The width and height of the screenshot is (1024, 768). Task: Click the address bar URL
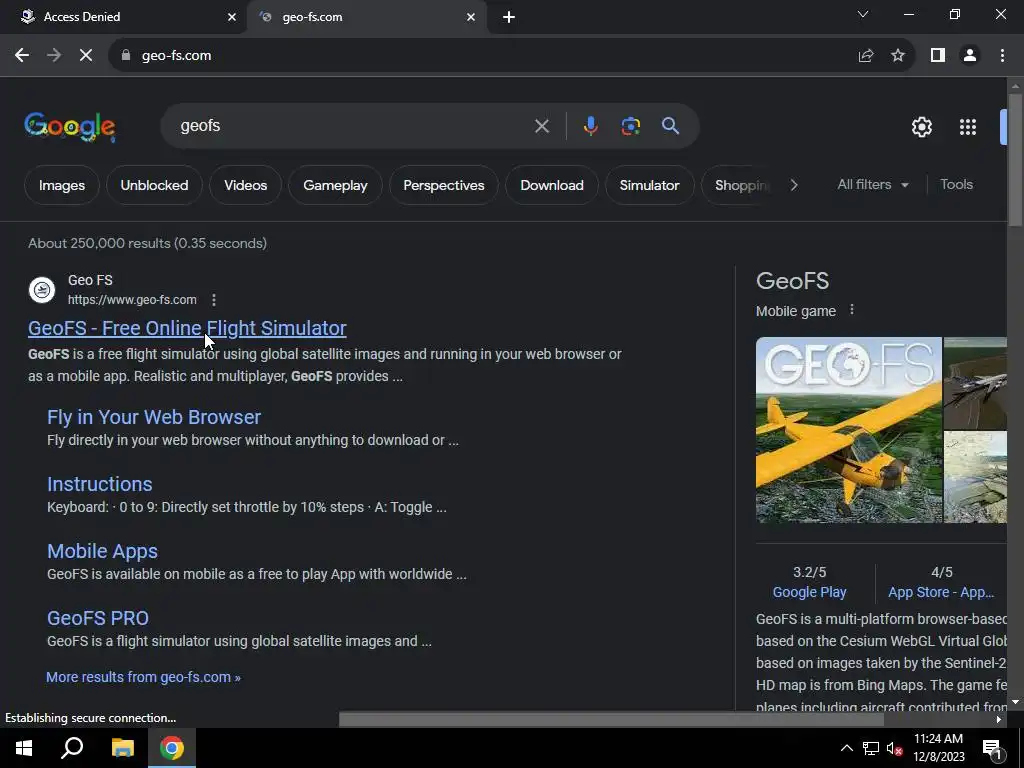tap(176, 56)
